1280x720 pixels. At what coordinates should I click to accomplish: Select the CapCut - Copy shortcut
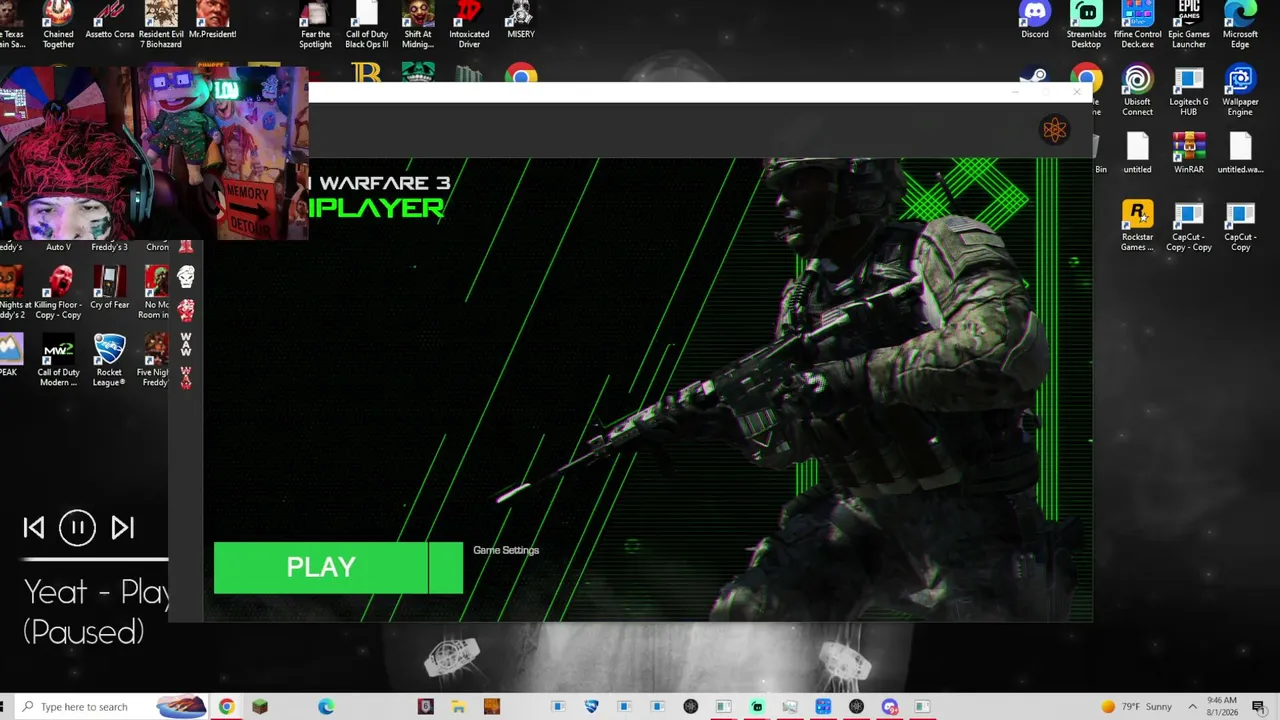pyautogui.click(x=1240, y=226)
